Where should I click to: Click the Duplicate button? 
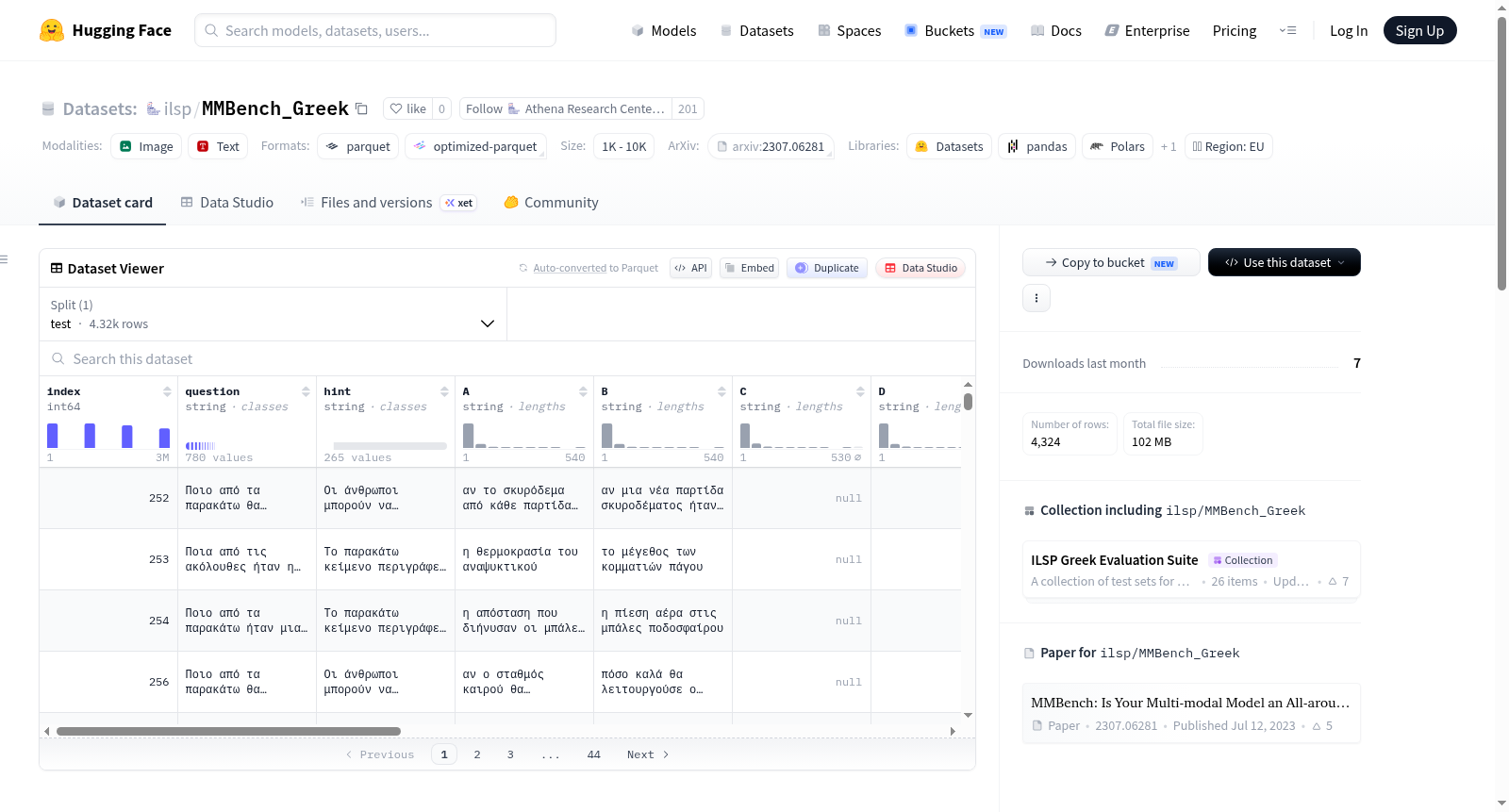(x=827, y=268)
